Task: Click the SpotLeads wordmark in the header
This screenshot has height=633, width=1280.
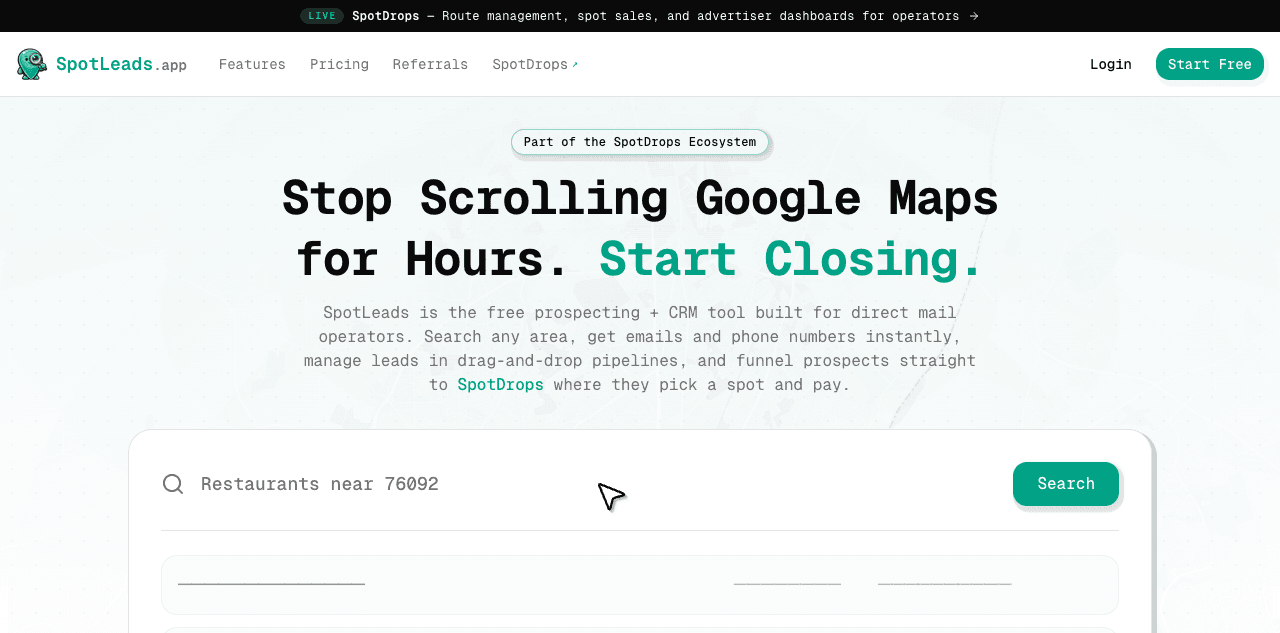Action: (x=104, y=63)
